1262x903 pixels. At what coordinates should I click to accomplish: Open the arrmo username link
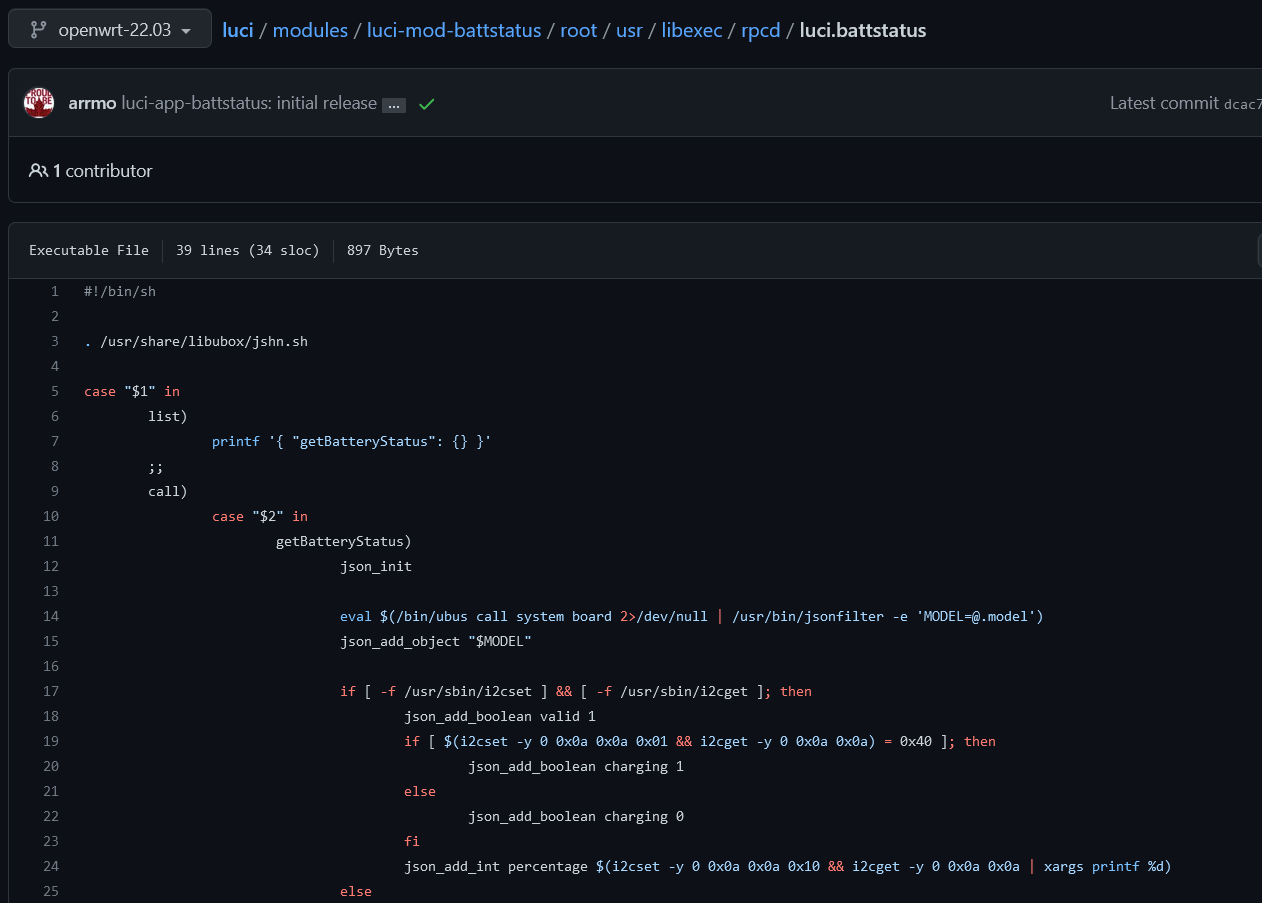(92, 103)
